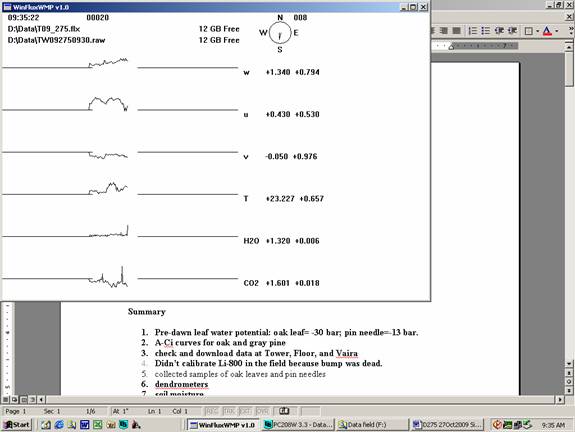Click the align right icon in Word
This screenshot has width=575, height=432.
click(x=444, y=31)
